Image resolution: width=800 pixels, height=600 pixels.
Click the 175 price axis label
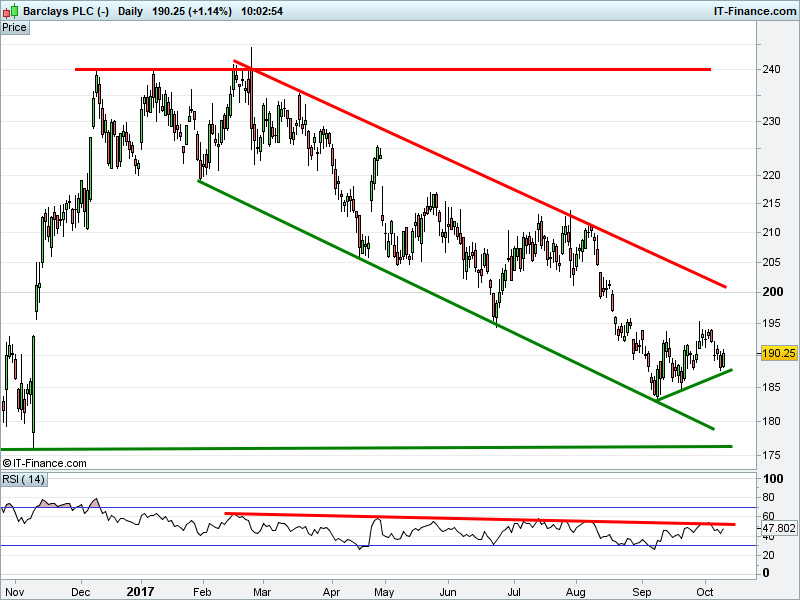coord(771,455)
